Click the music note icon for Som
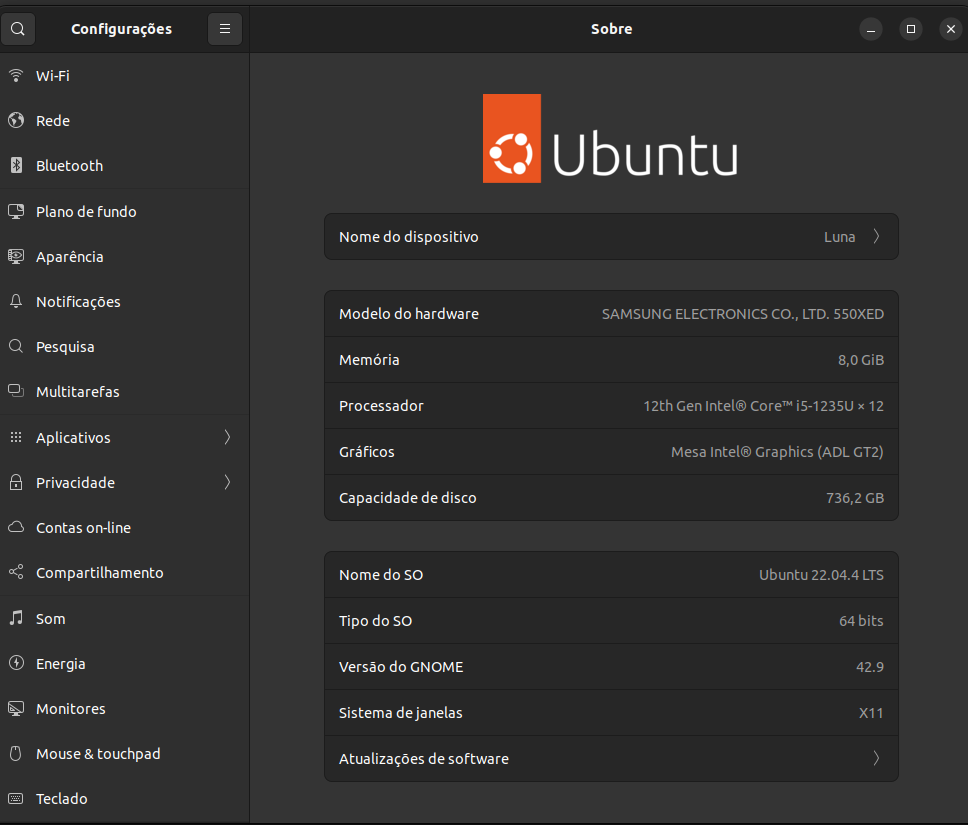Image resolution: width=968 pixels, height=825 pixels. (x=16, y=618)
